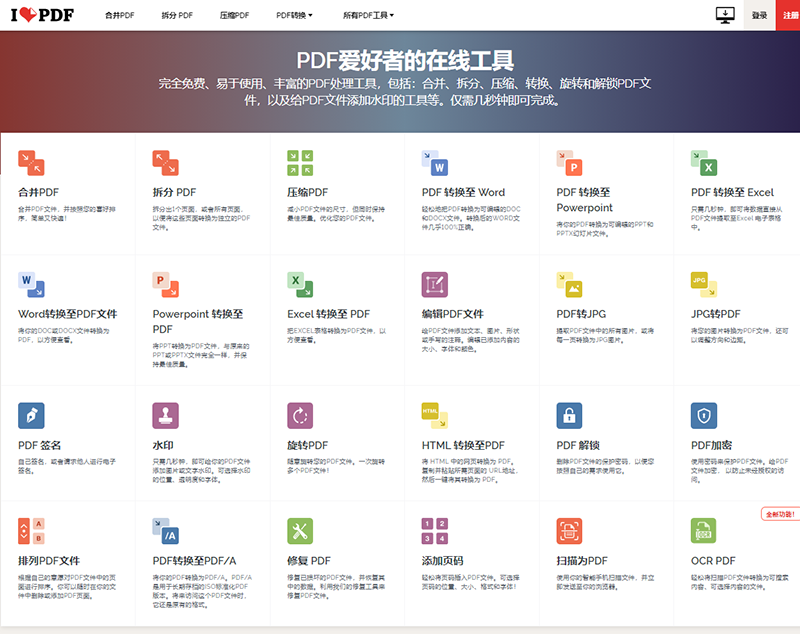Click the desktop app download monitor icon
The height and width of the screenshot is (634, 800).
pyautogui.click(x=725, y=15)
